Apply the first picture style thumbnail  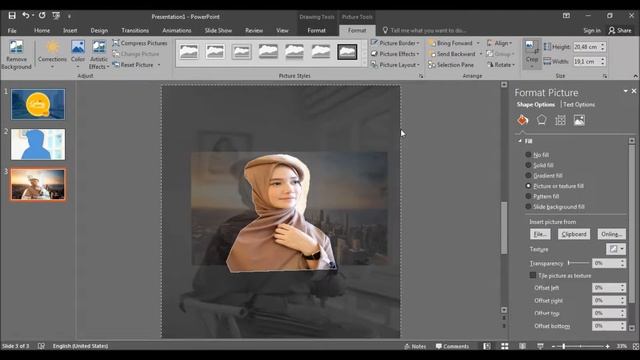(x=189, y=52)
